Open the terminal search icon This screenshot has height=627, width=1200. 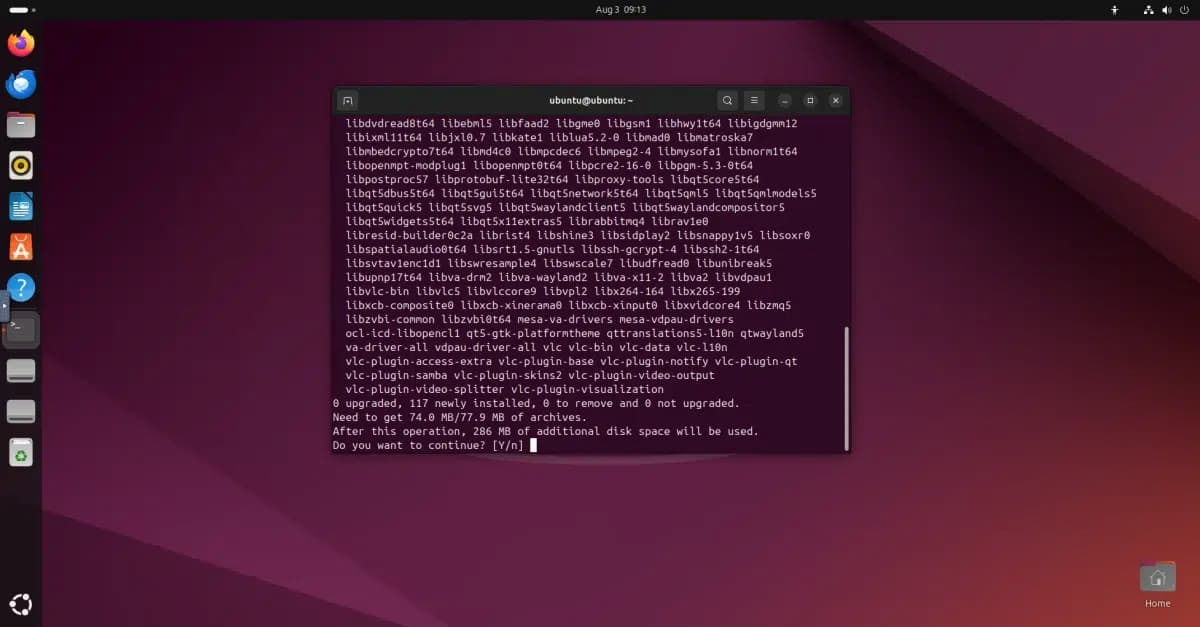[727, 100]
